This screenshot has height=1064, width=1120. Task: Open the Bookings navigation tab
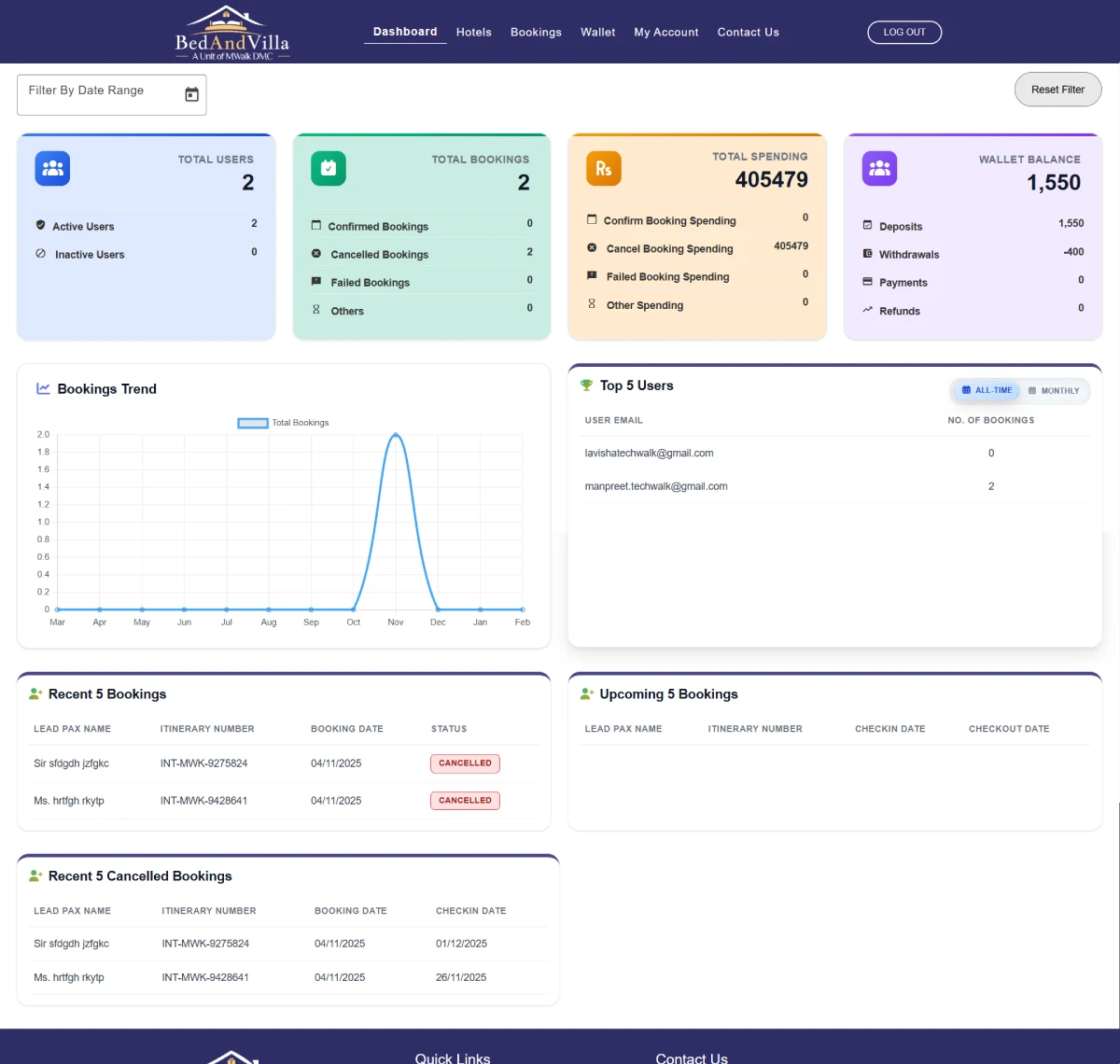pos(536,33)
